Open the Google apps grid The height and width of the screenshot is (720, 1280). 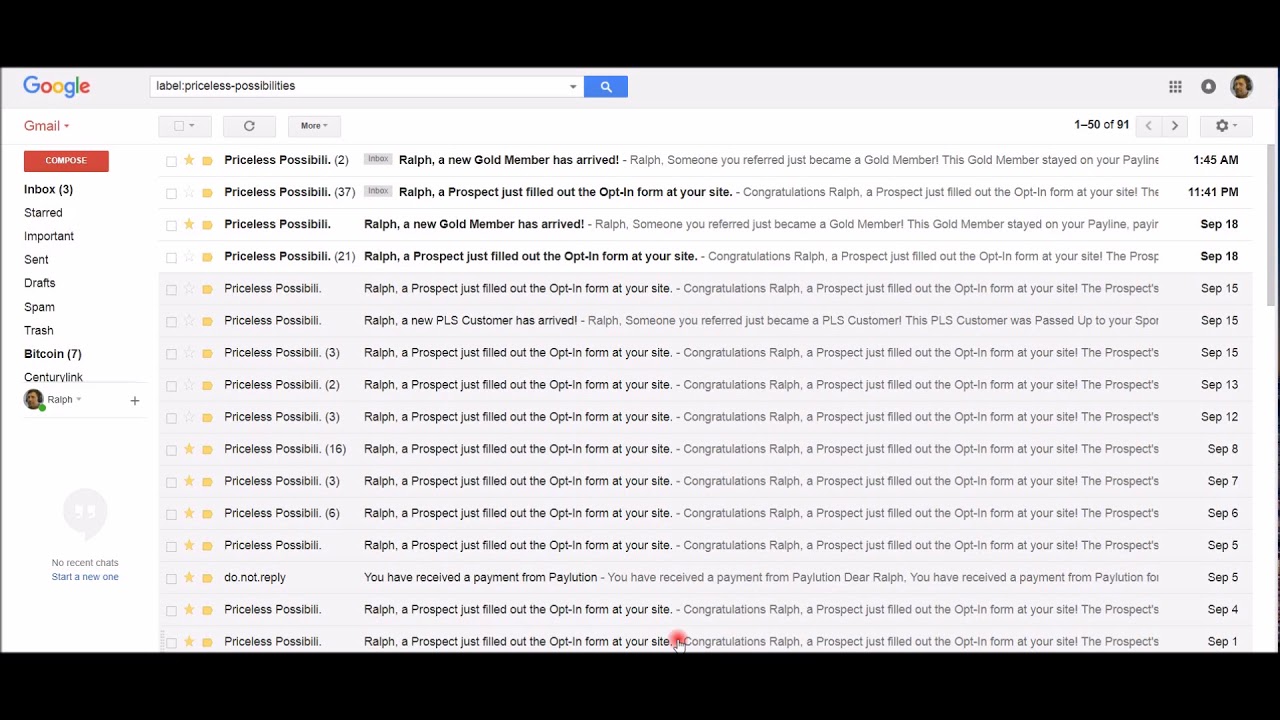(1175, 87)
